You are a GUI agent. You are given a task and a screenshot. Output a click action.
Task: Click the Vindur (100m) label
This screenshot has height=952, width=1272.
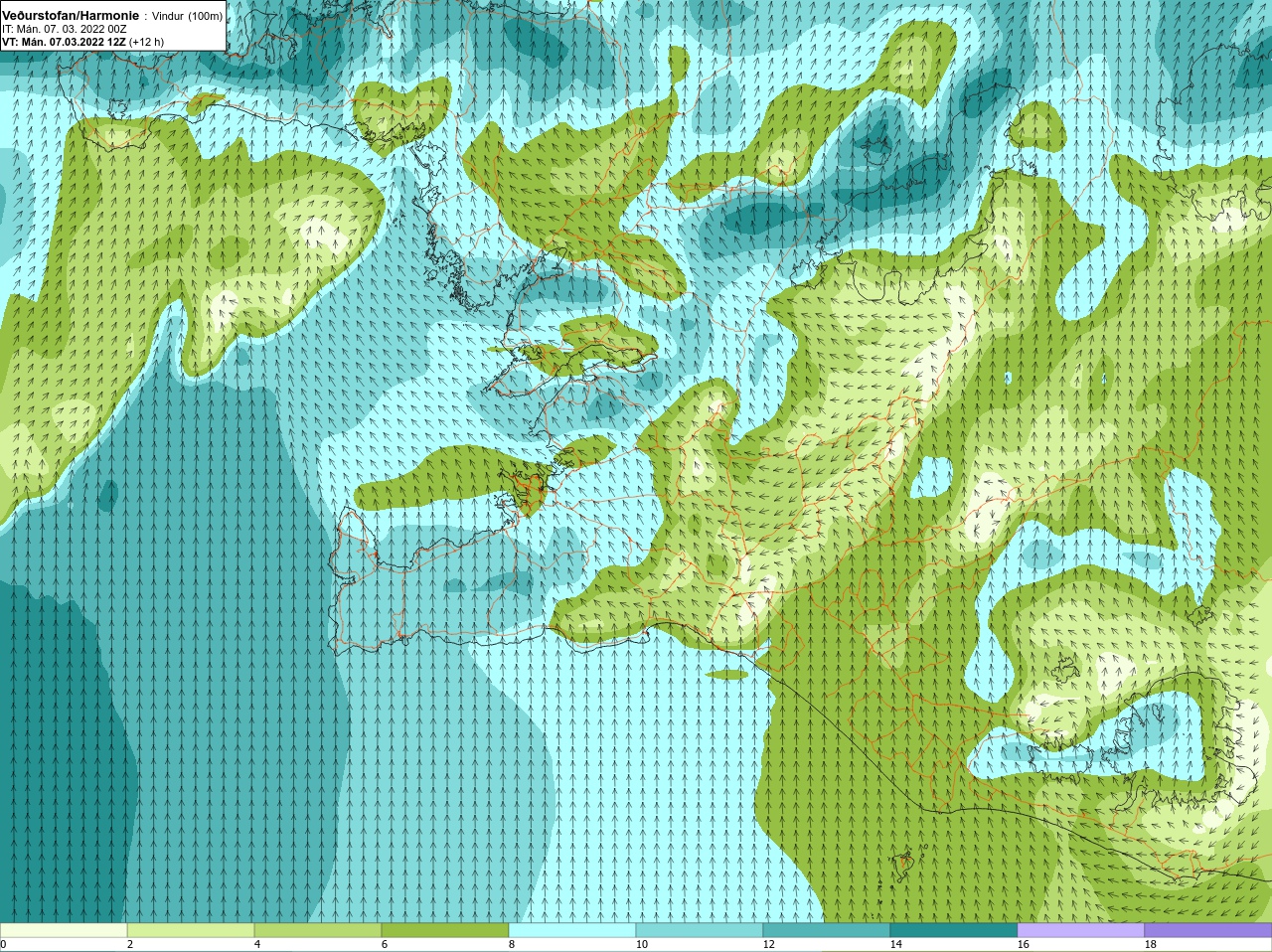187,17
